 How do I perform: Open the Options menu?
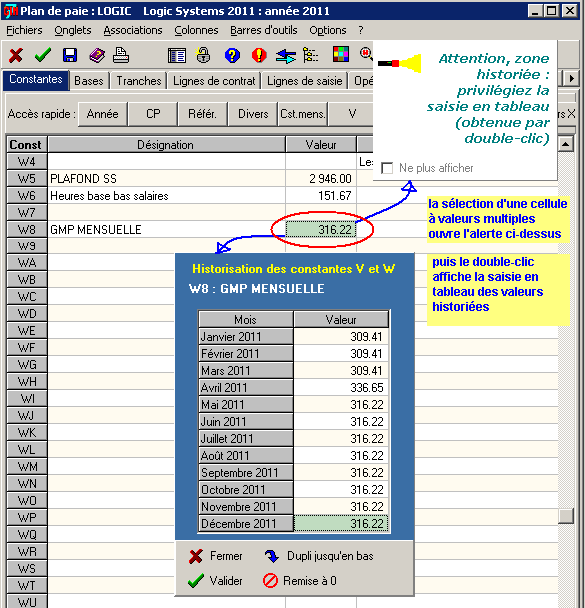click(x=328, y=30)
